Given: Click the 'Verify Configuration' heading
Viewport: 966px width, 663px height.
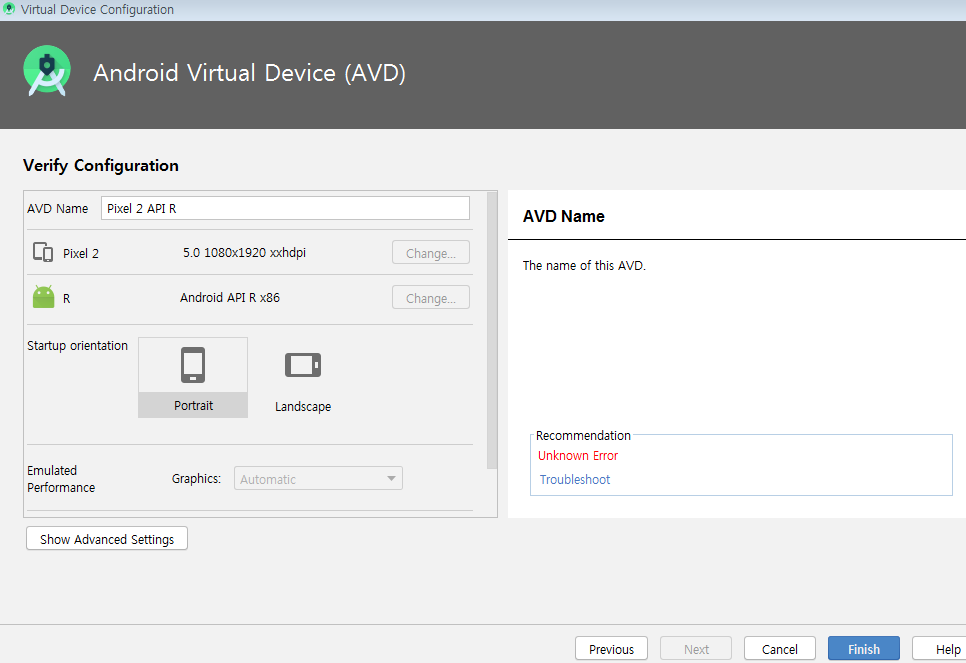Looking at the screenshot, I should coord(101,165).
